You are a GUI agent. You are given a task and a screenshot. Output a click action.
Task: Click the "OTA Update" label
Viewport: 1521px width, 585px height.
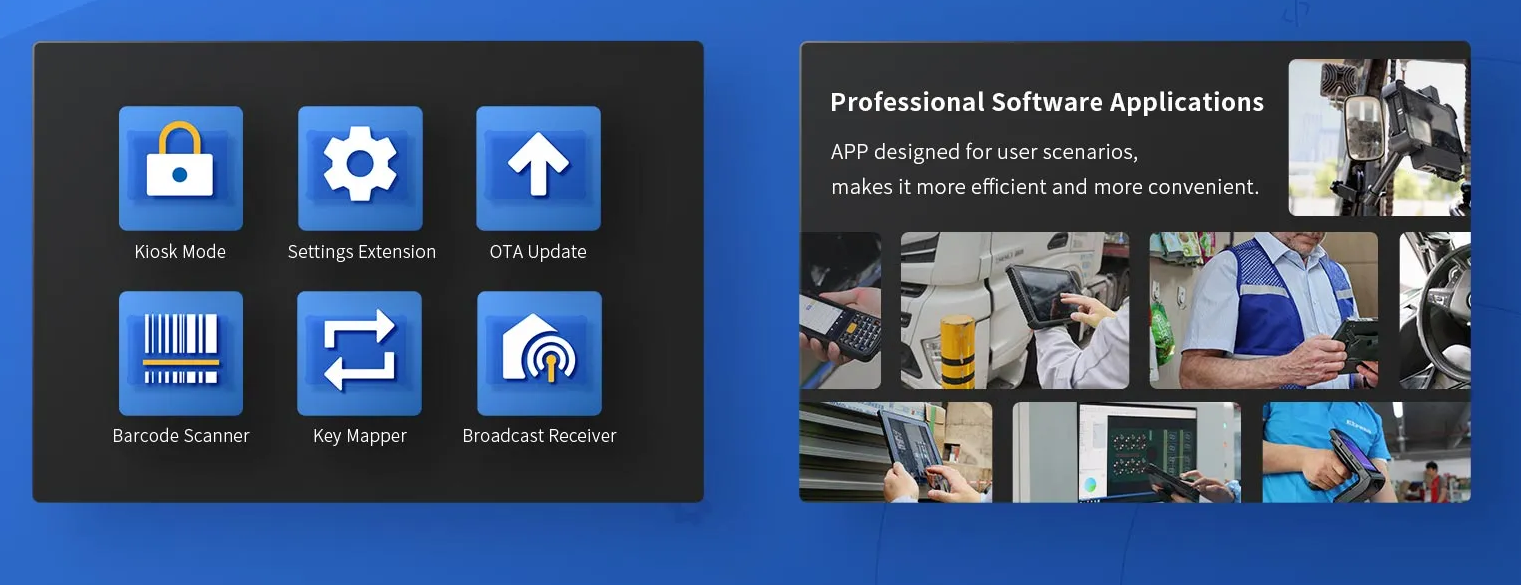pos(538,252)
